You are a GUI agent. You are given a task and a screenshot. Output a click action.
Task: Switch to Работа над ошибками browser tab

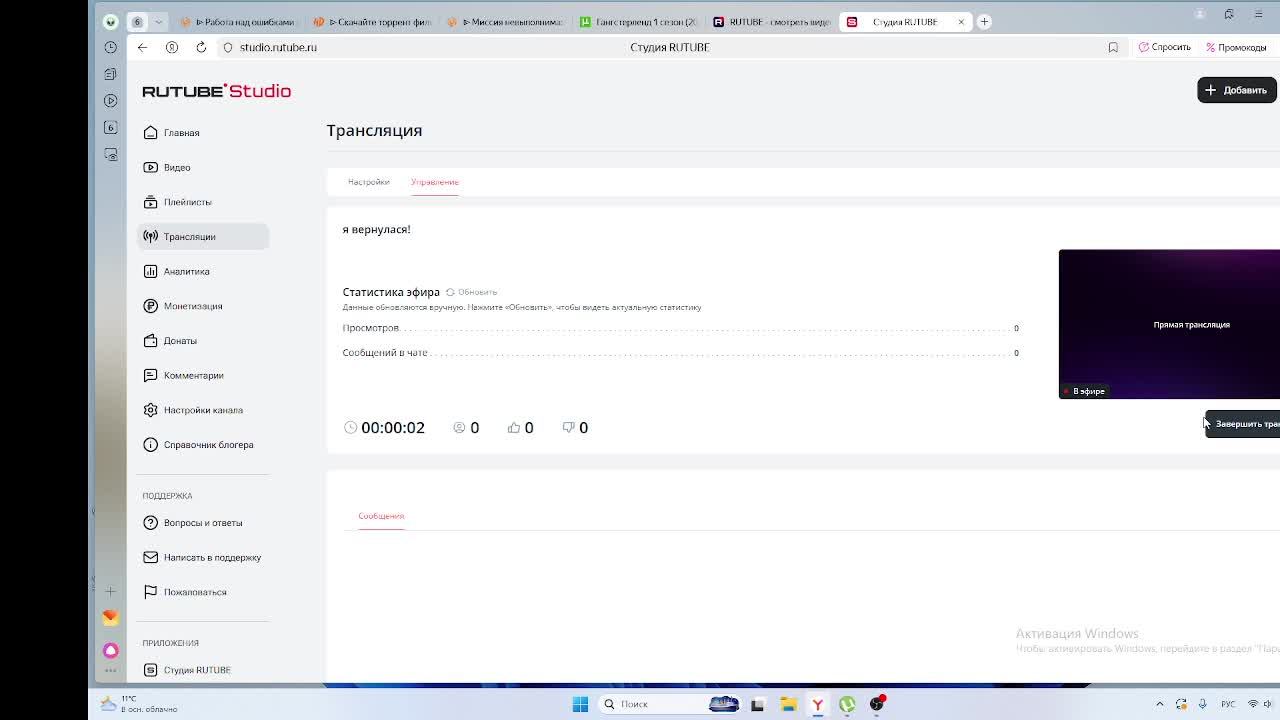click(x=237, y=22)
